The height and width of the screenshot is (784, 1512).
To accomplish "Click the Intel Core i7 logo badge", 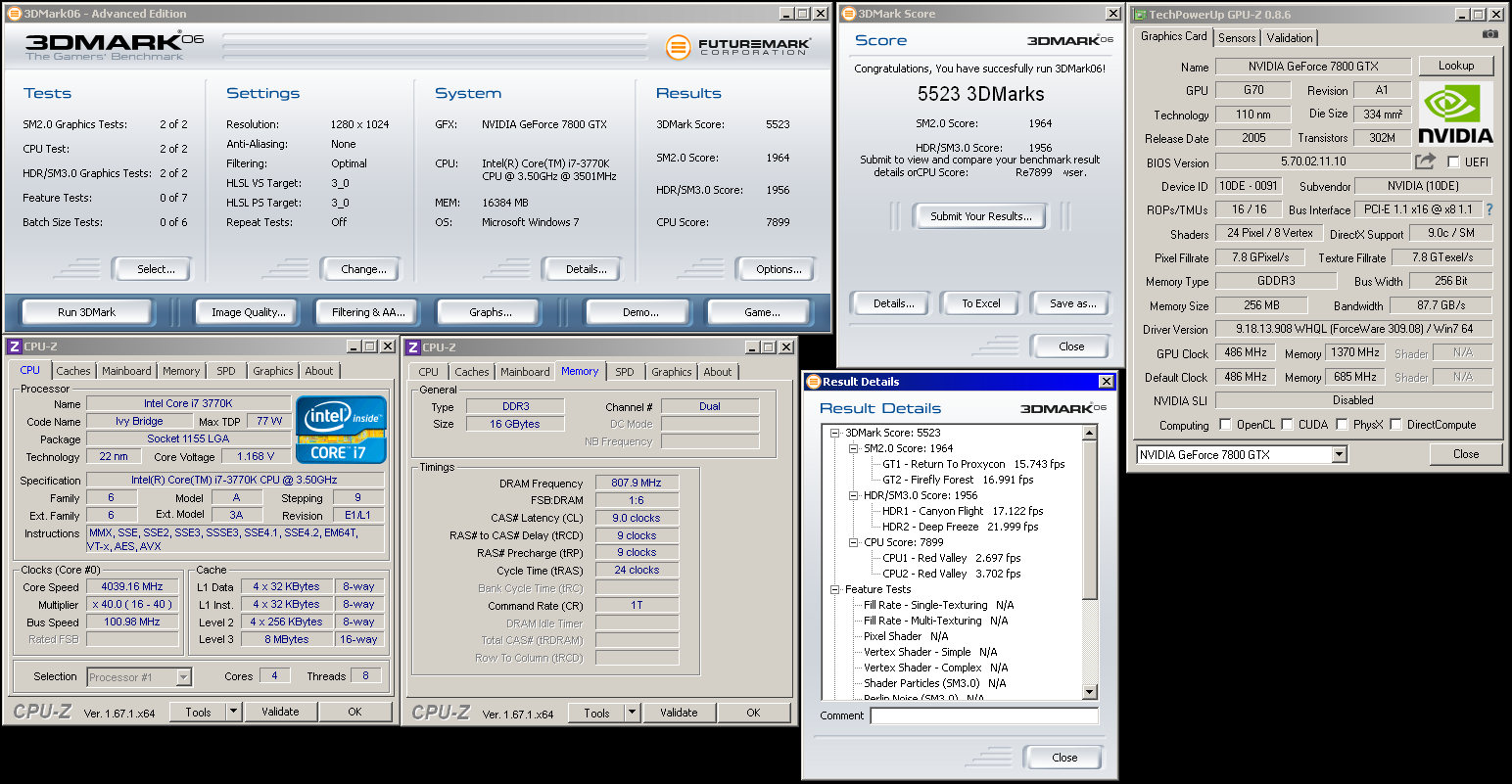I will tap(341, 429).
